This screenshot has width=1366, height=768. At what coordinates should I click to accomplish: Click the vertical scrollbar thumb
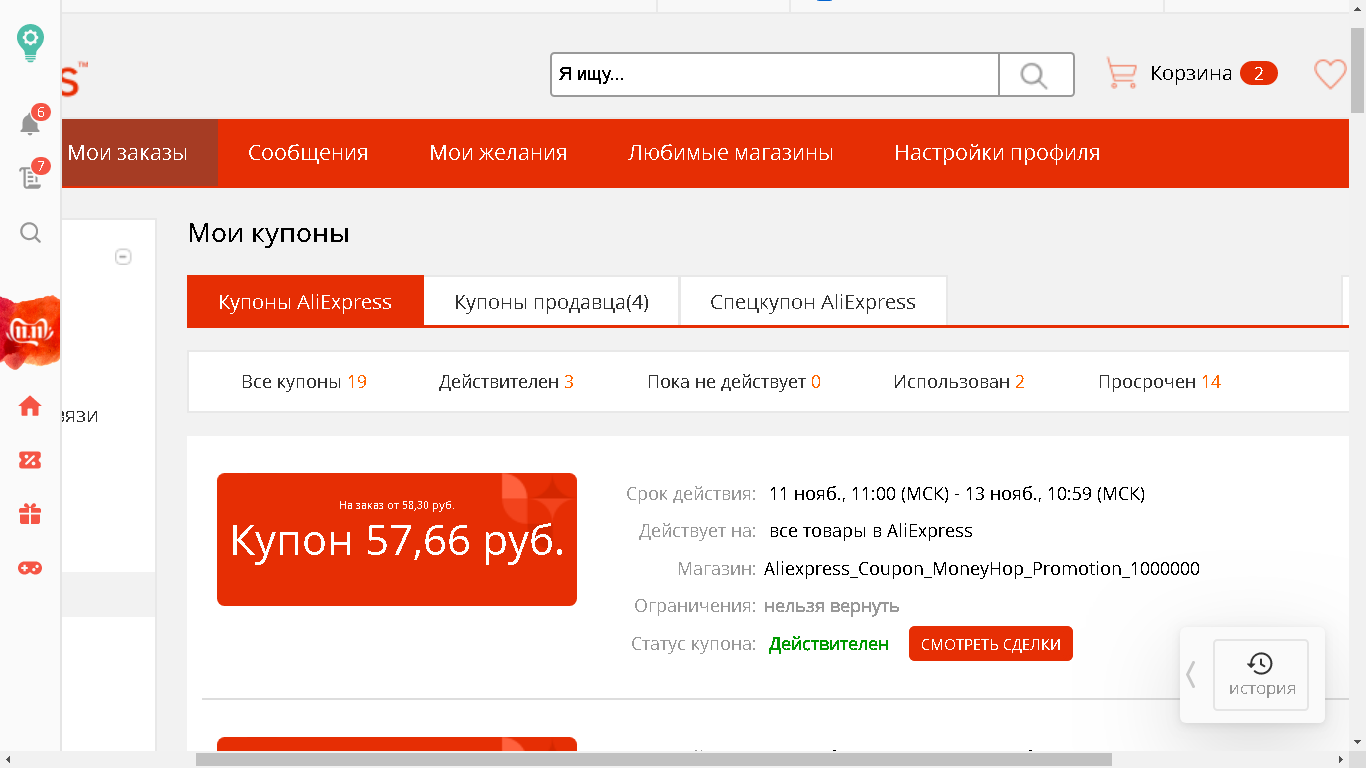1357,70
